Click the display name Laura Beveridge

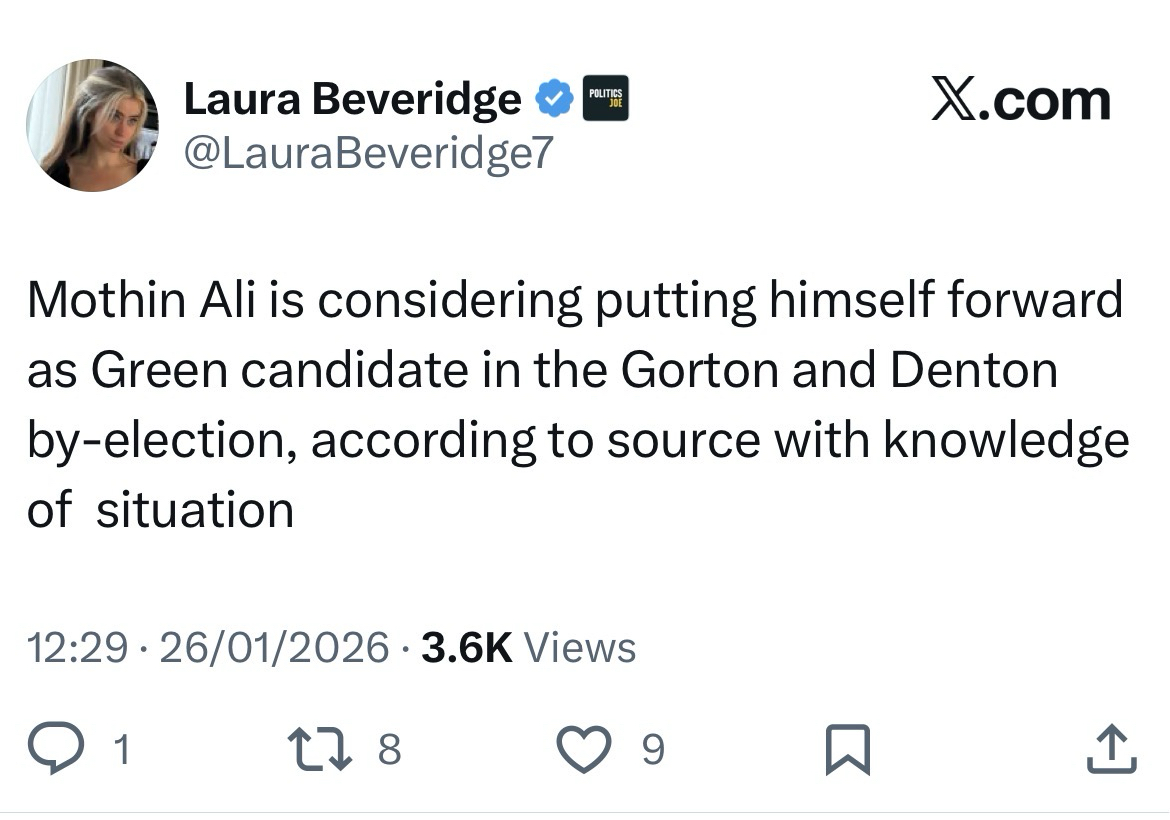point(352,99)
